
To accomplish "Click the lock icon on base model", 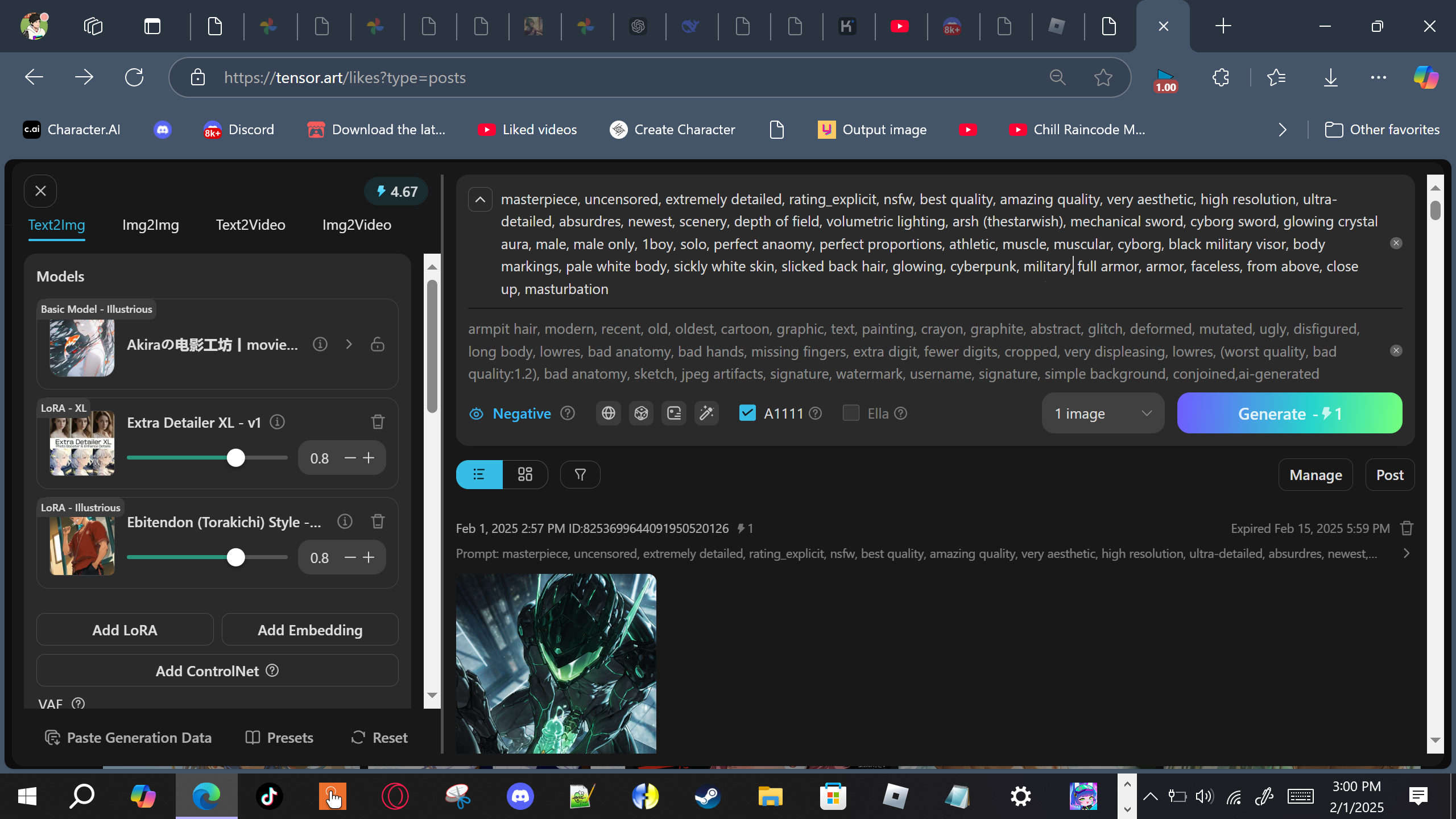I will pyautogui.click(x=378, y=344).
